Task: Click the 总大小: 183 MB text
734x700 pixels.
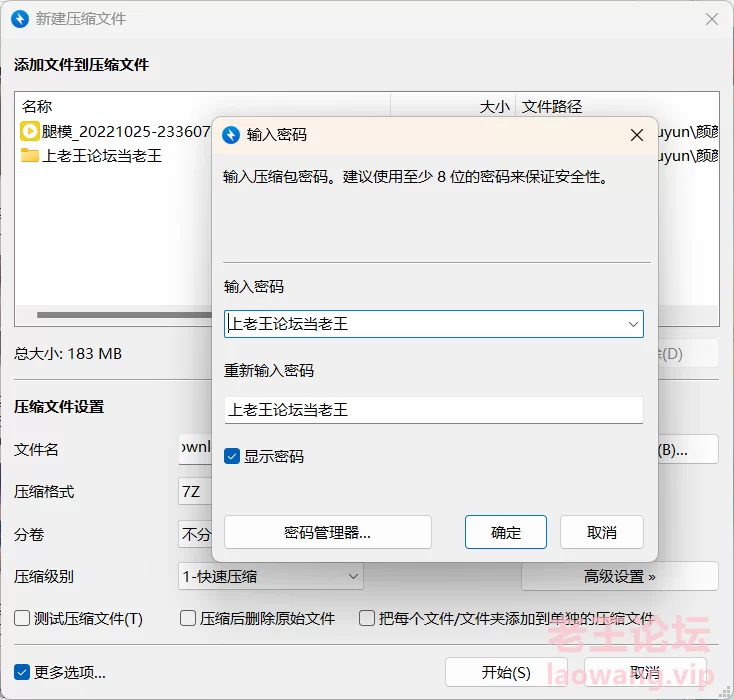Action: [x=68, y=354]
